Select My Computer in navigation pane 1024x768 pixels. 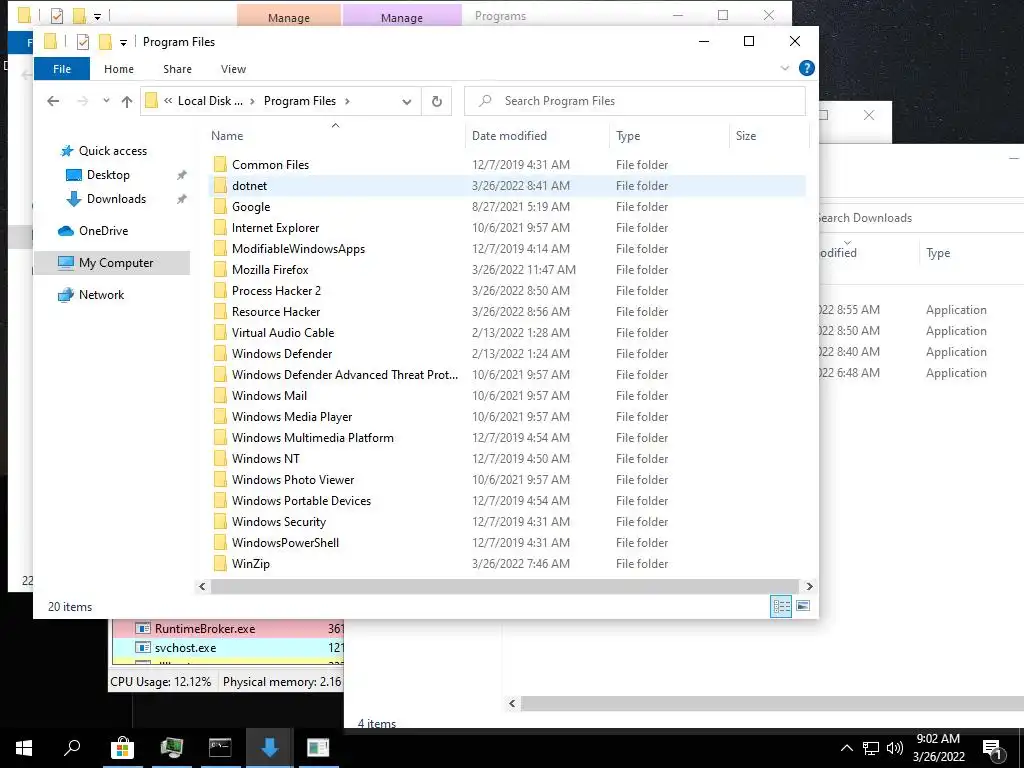(112, 263)
